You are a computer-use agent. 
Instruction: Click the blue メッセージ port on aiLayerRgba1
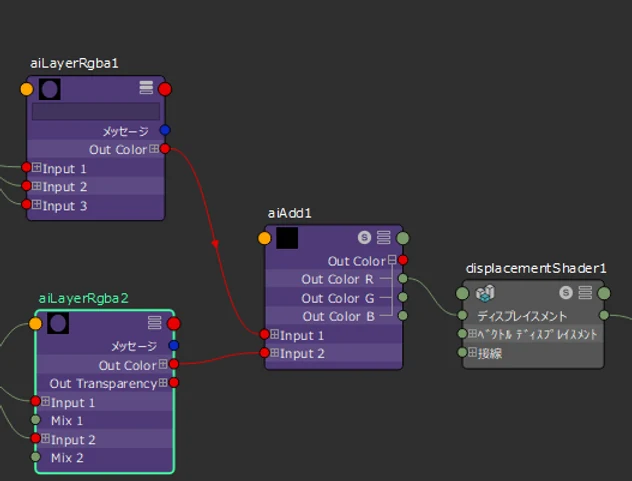pyautogui.click(x=165, y=130)
